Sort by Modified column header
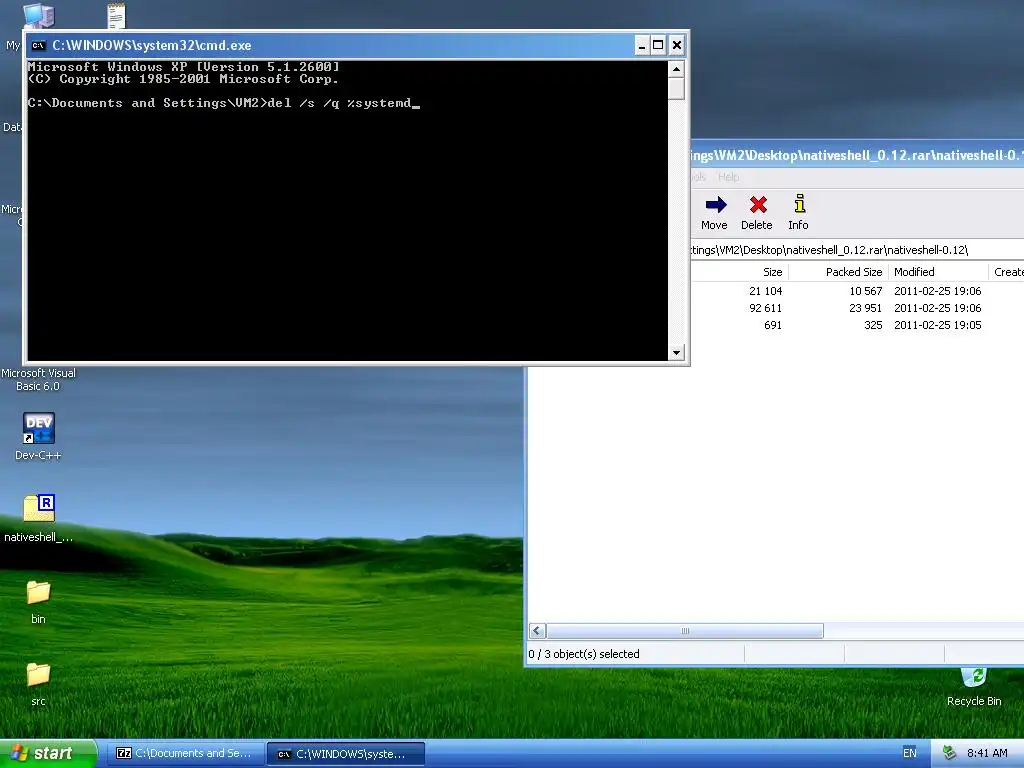This screenshot has width=1024, height=768. (938, 272)
